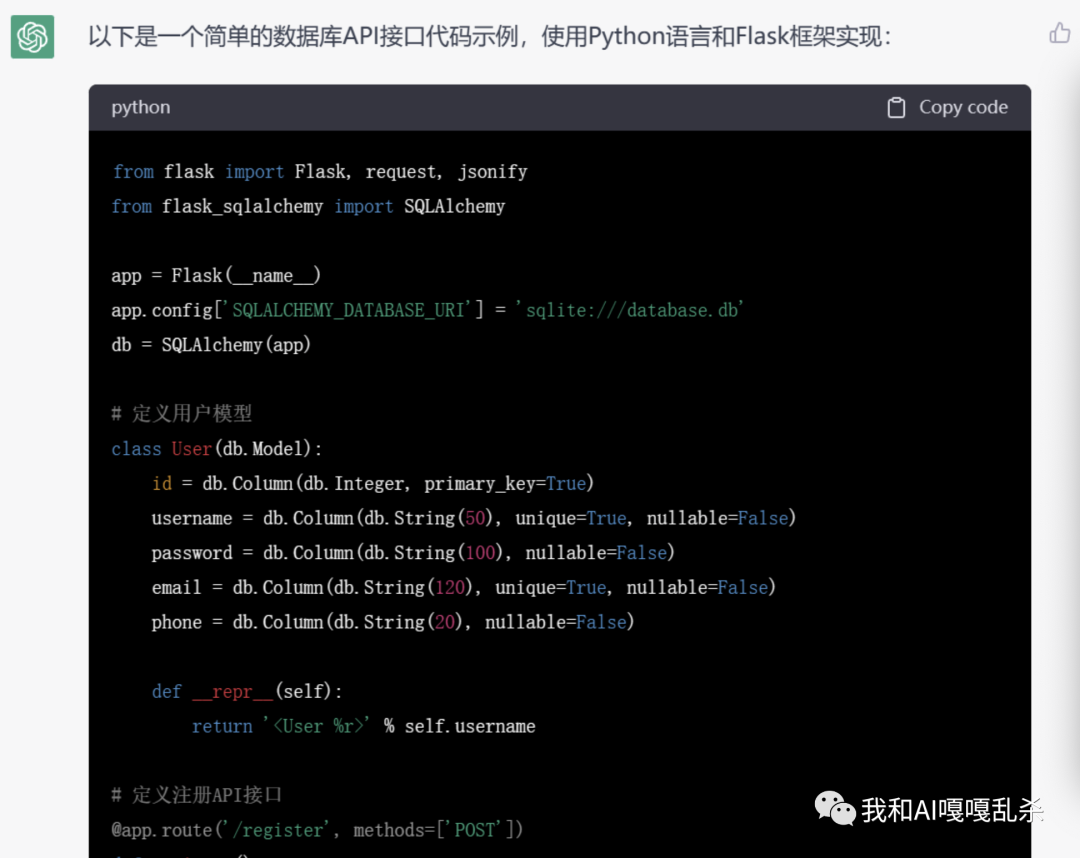The width and height of the screenshot is (1080, 858).
Task: Click the primary_key=True argument on id line
Action: 509,484
